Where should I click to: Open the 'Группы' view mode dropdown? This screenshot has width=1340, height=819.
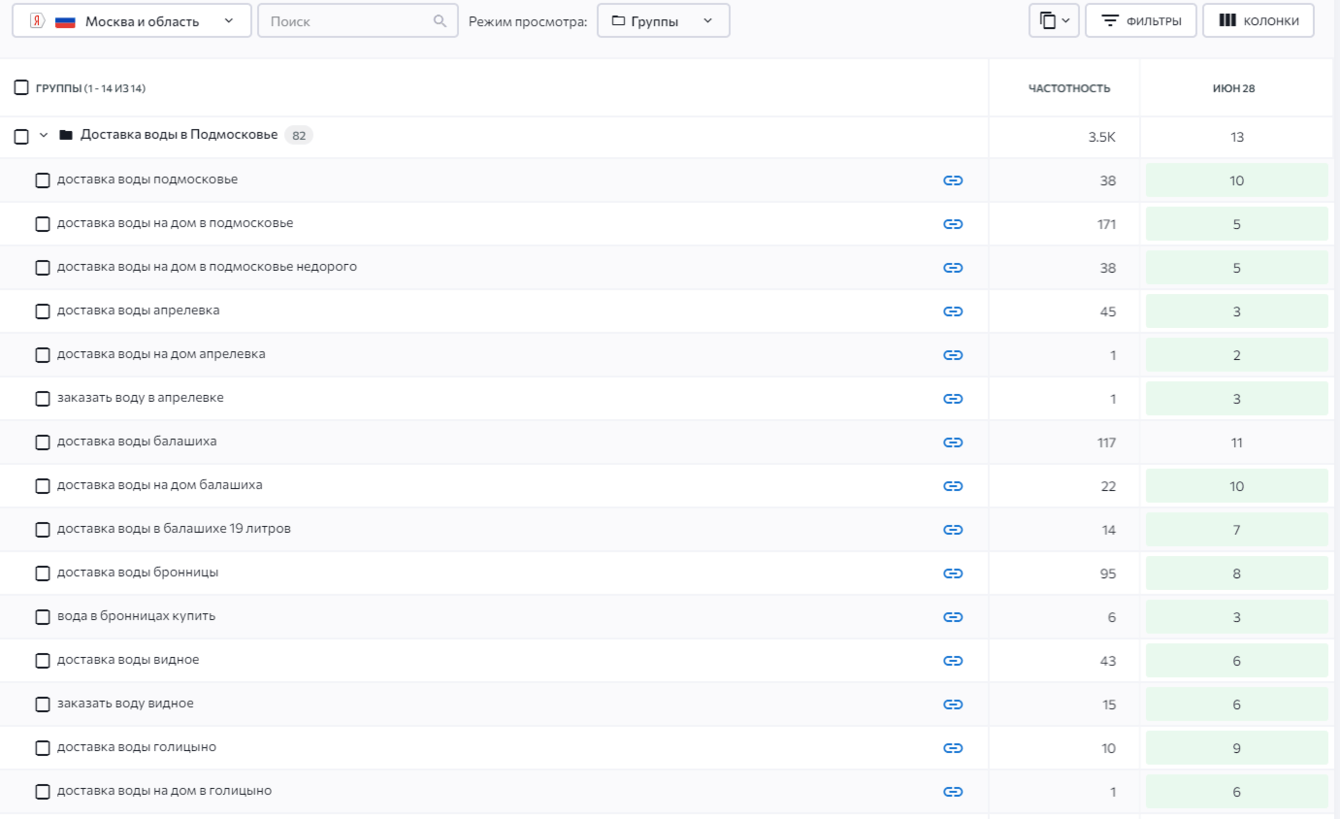point(663,21)
